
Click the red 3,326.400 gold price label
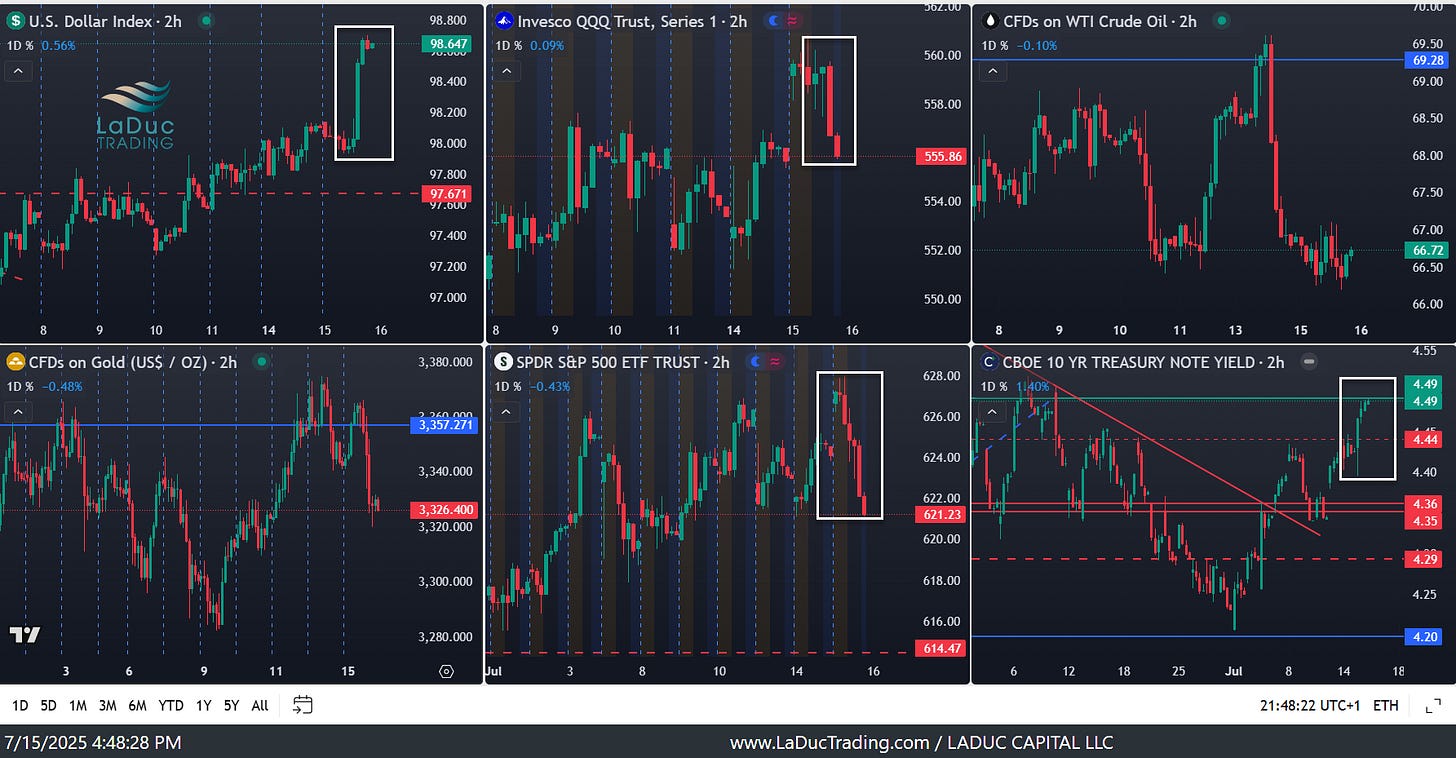coord(444,510)
